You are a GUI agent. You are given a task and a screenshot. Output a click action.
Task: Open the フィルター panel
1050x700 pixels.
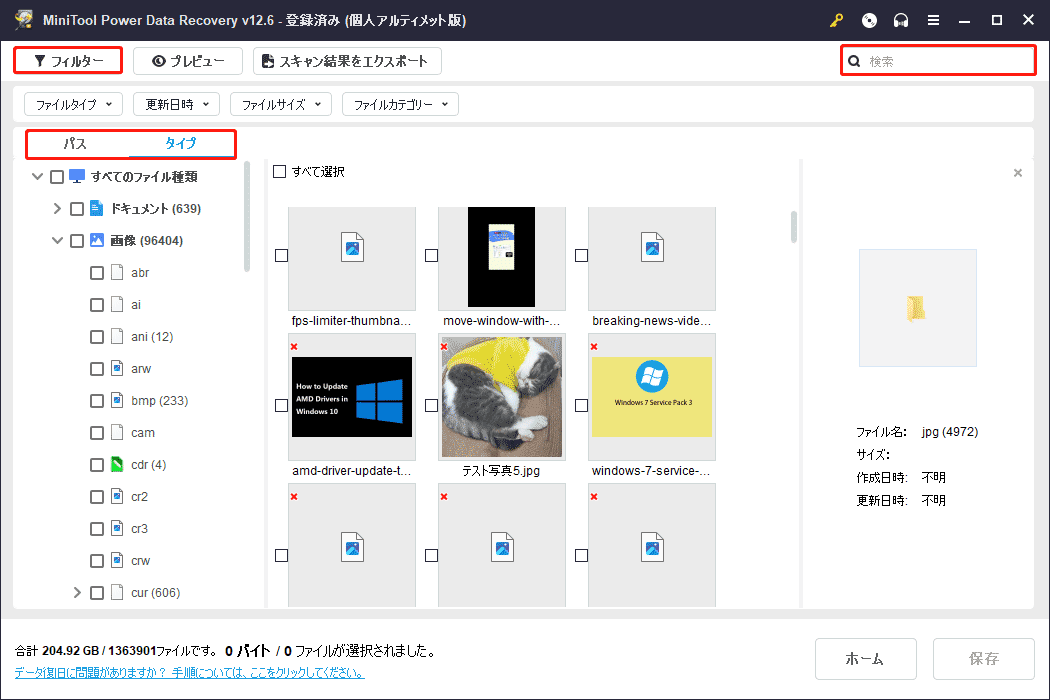tap(67, 60)
